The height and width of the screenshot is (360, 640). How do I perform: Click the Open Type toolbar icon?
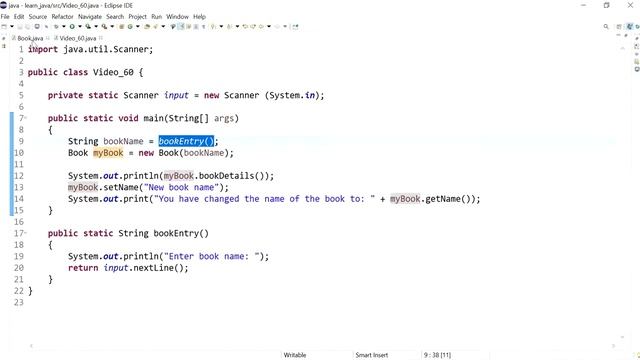pyautogui.click(x=147, y=27)
